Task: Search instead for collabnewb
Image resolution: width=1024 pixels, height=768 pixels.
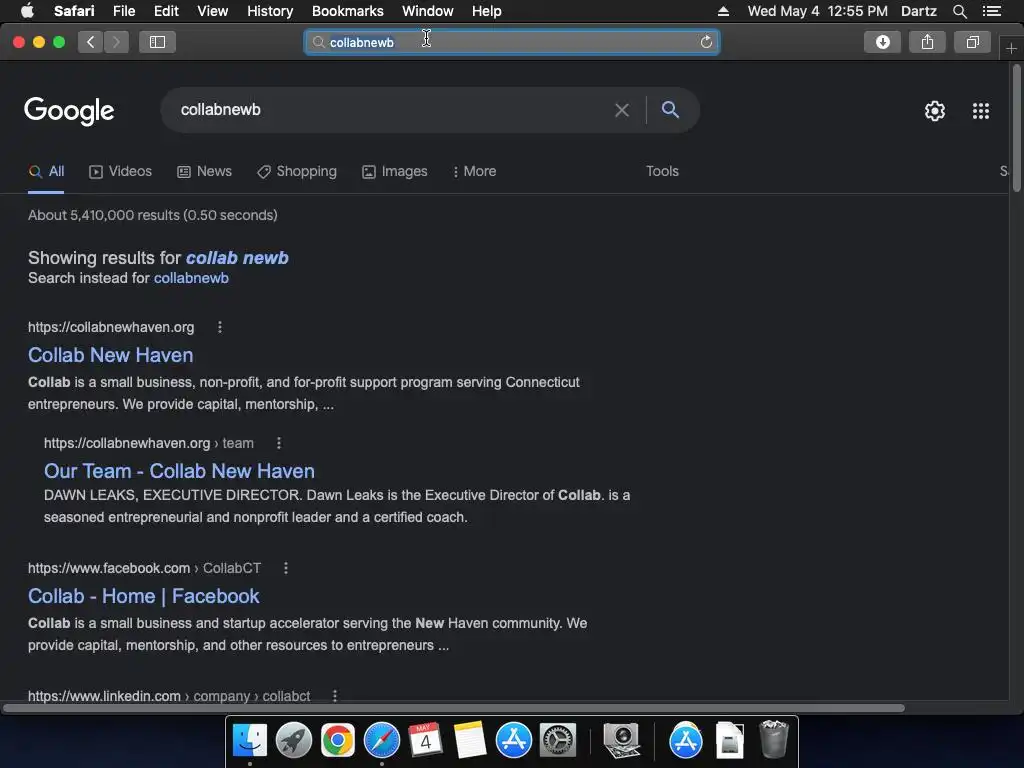Action: pos(191,278)
